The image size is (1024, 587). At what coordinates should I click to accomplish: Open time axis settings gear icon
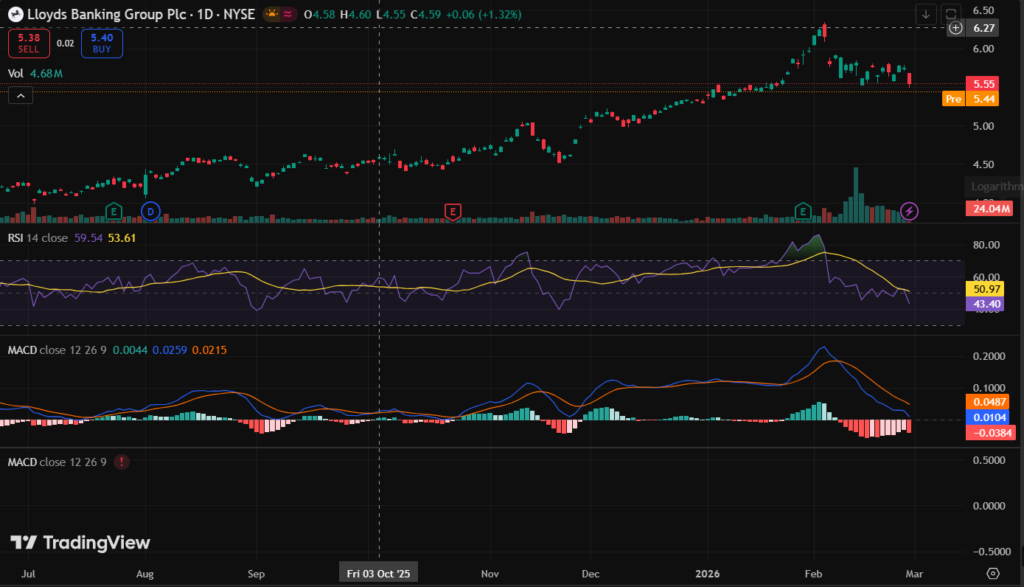click(992, 573)
